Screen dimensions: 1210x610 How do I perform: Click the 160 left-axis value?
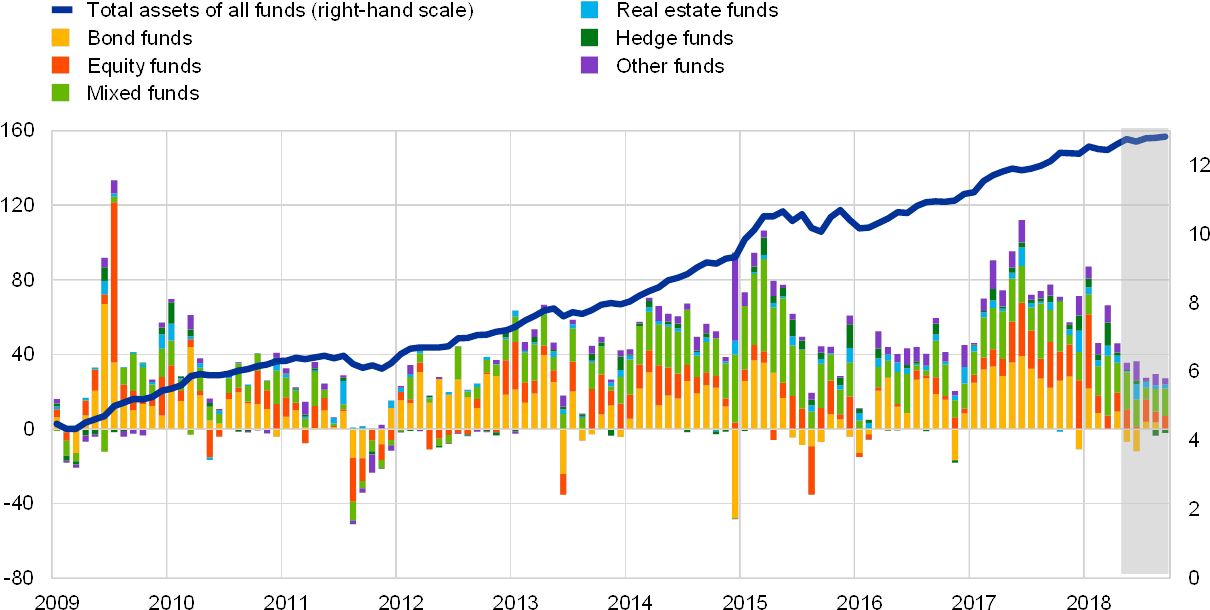point(19,131)
